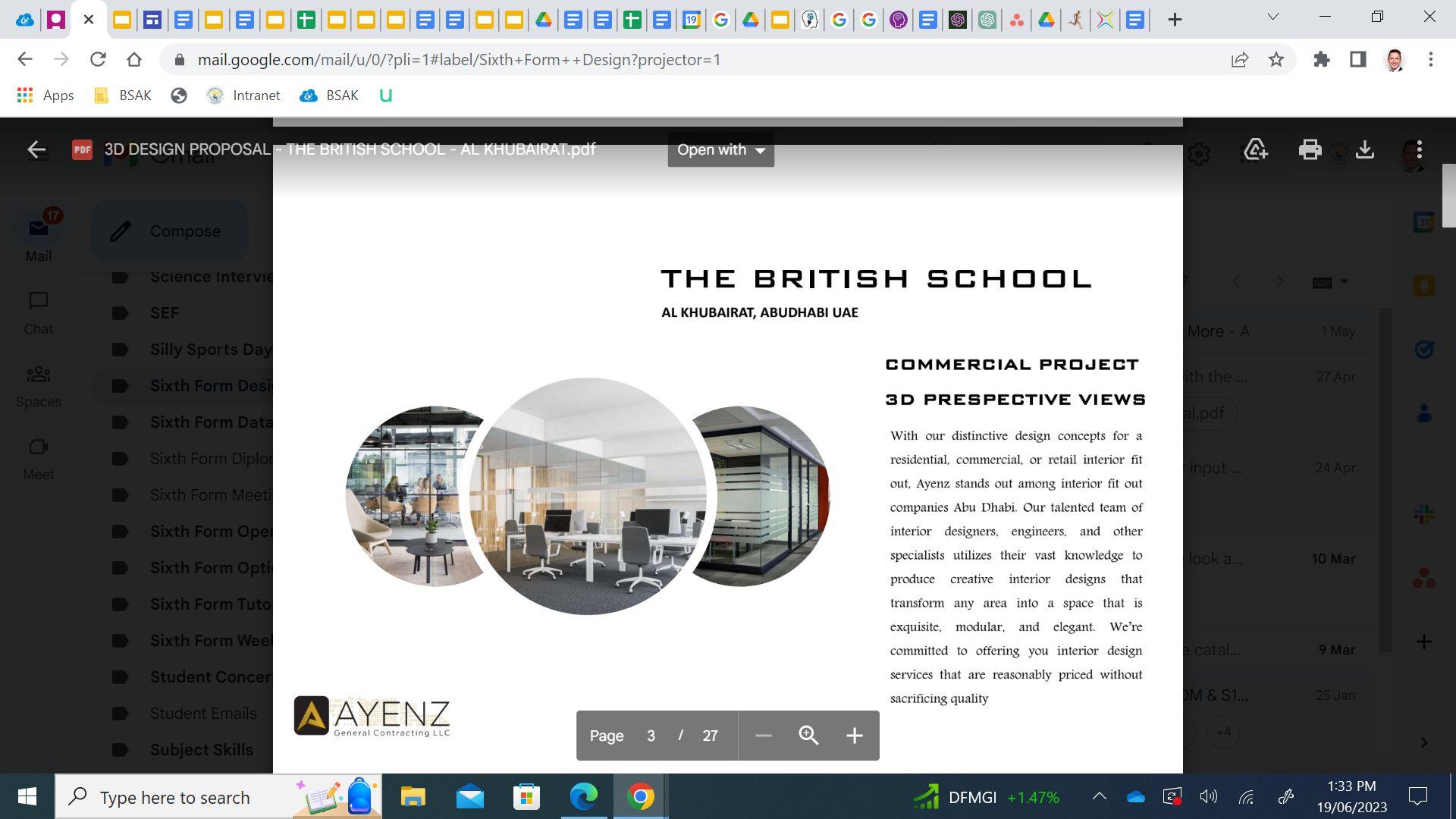Click Compose in Gmail behind preview

170,231
